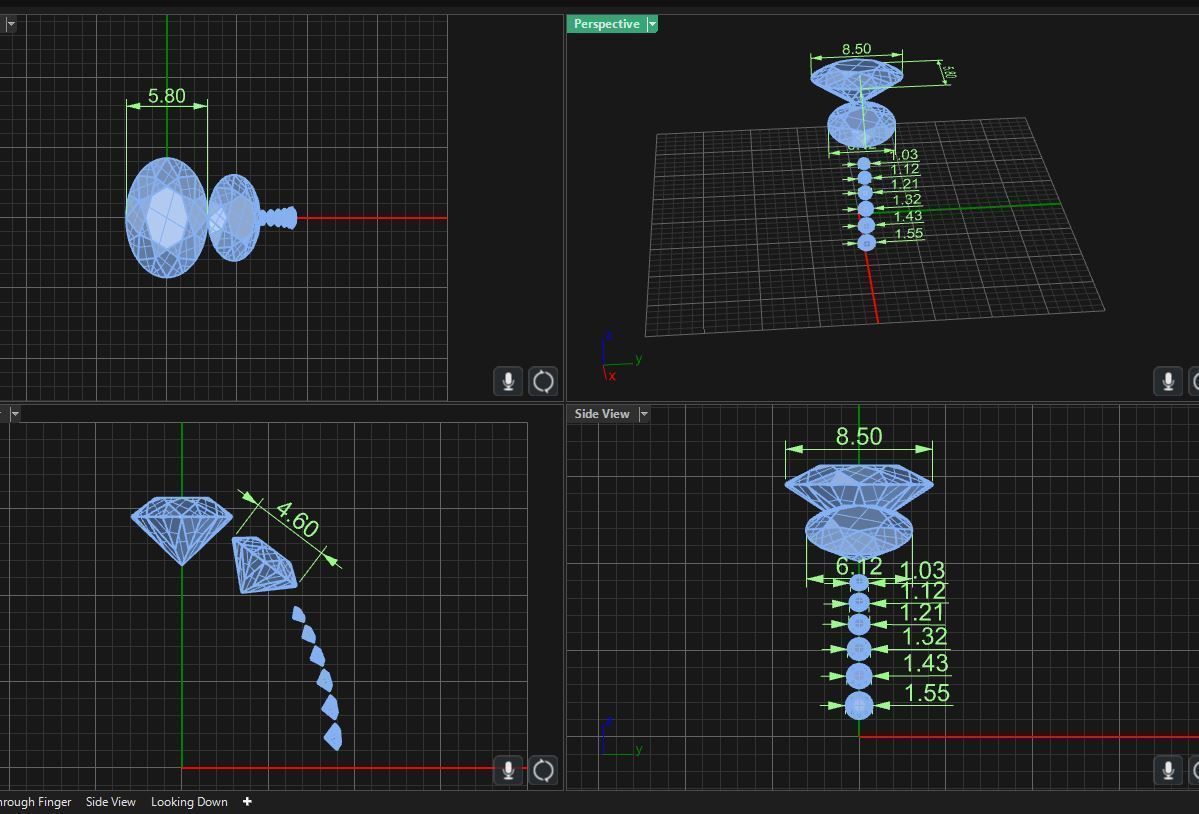1199x814 pixels.
Task: Select the 6.12 dimension in Side View
Action: coord(859,566)
